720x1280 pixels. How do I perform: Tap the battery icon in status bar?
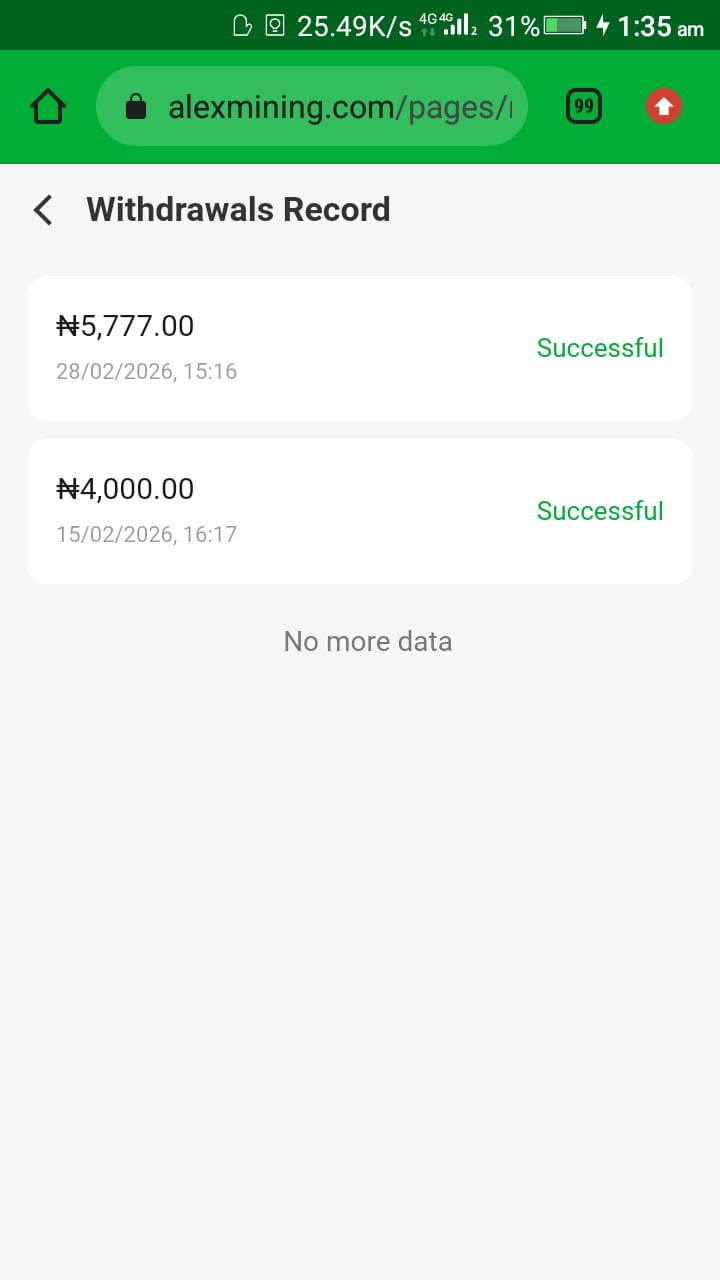point(566,26)
